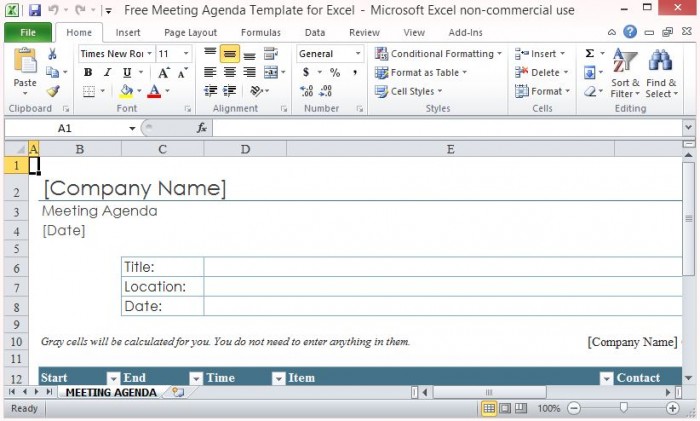Open the font size dropdown

(186, 54)
